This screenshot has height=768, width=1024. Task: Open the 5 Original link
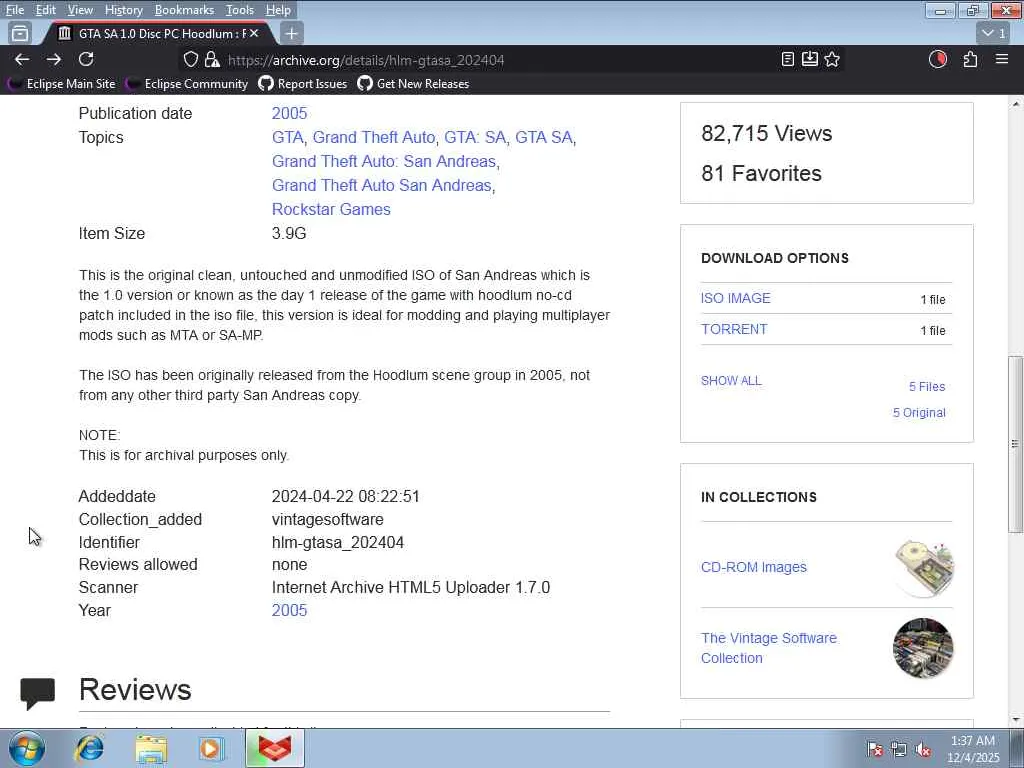pyautogui.click(x=919, y=413)
